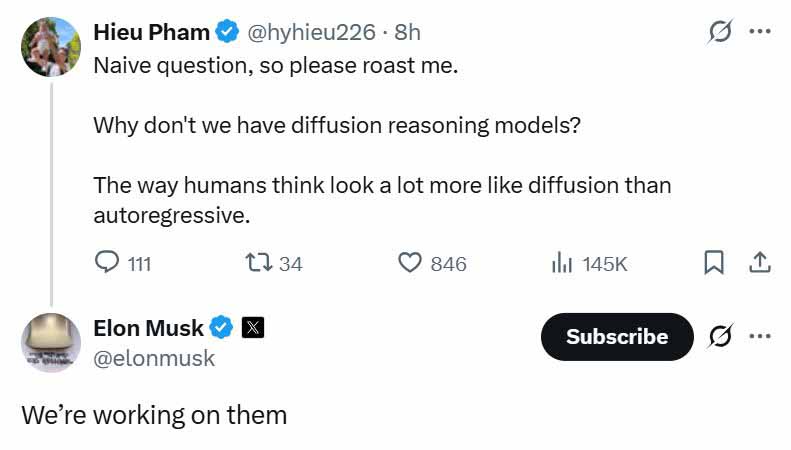The width and height of the screenshot is (791, 450).
Task: Click the Elon Musk display name
Action: coord(148,328)
